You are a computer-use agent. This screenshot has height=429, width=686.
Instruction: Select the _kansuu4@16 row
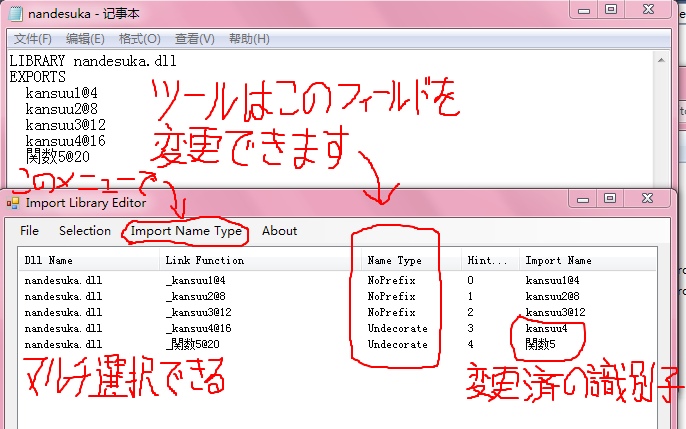pyautogui.click(x=337, y=328)
